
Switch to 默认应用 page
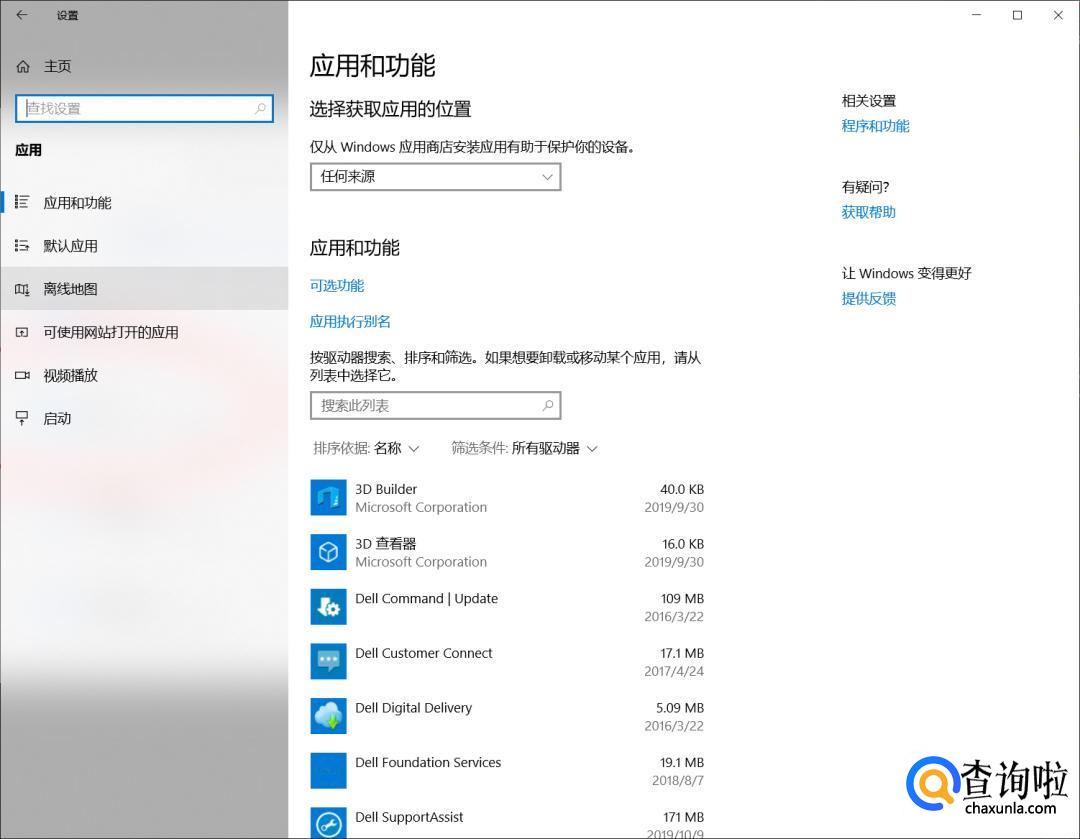point(144,246)
